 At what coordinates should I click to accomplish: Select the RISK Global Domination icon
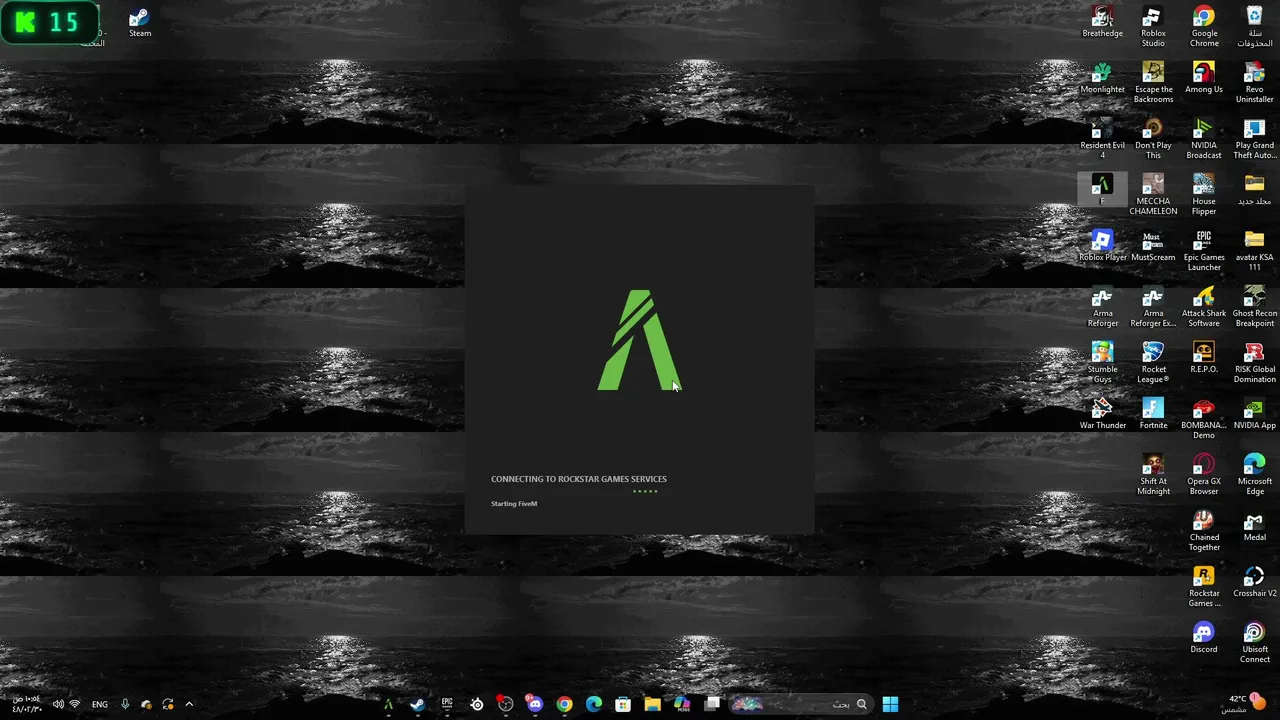1254,363
